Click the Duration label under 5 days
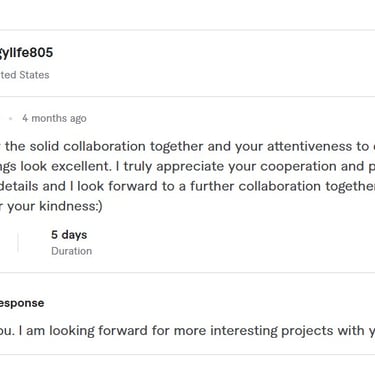Screen dimensions: 375x366 click(x=71, y=251)
